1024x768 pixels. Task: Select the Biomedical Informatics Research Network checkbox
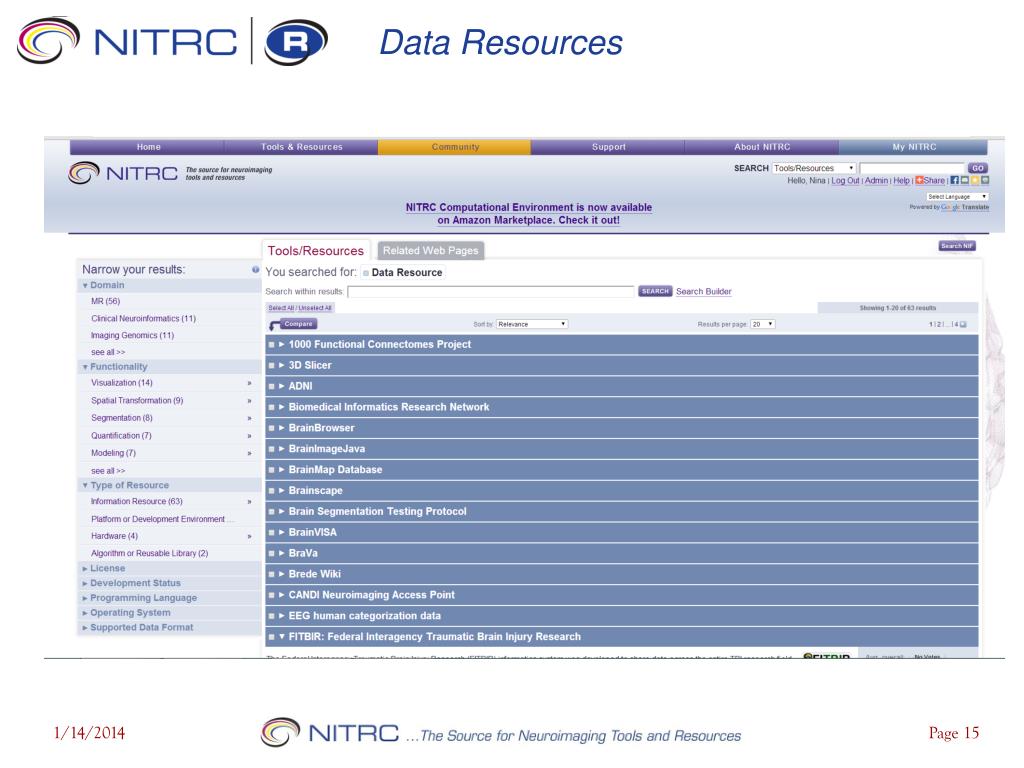(x=272, y=407)
